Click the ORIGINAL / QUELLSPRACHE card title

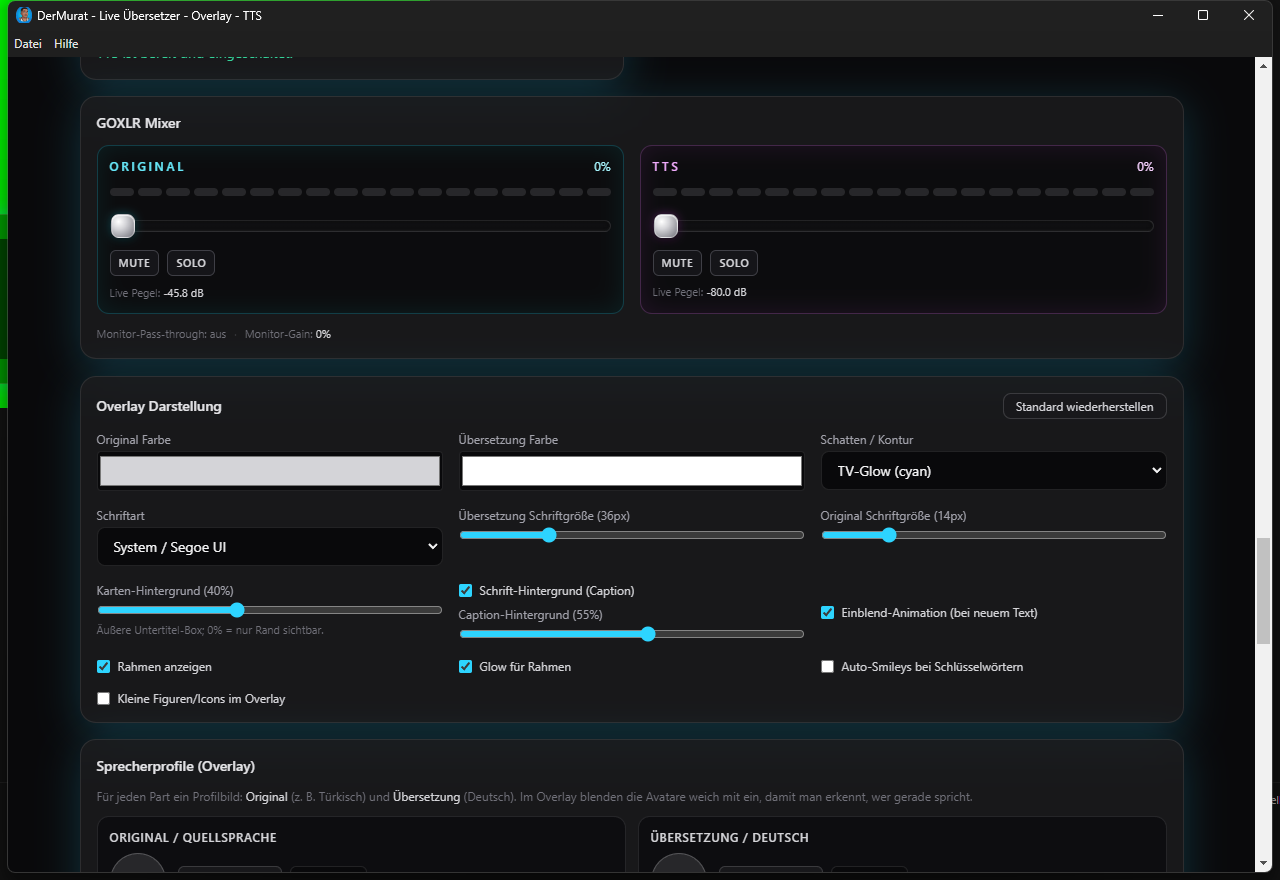(193, 838)
